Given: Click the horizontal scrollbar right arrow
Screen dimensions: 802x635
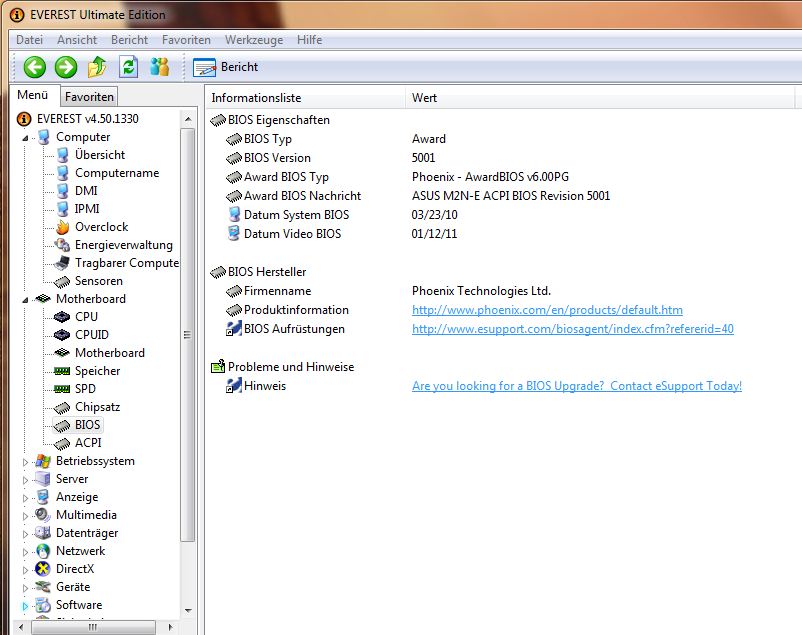Looking at the screenshot, I should (x=170, y=627).
